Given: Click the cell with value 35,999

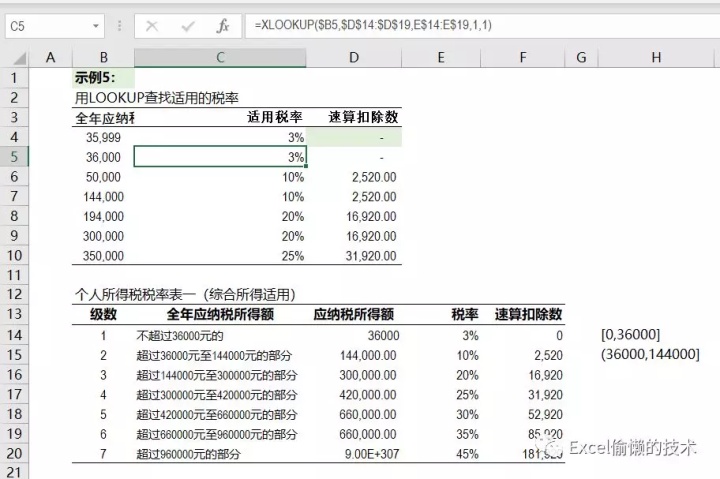Looking at the screenshot, I should [x=103, y=137].
